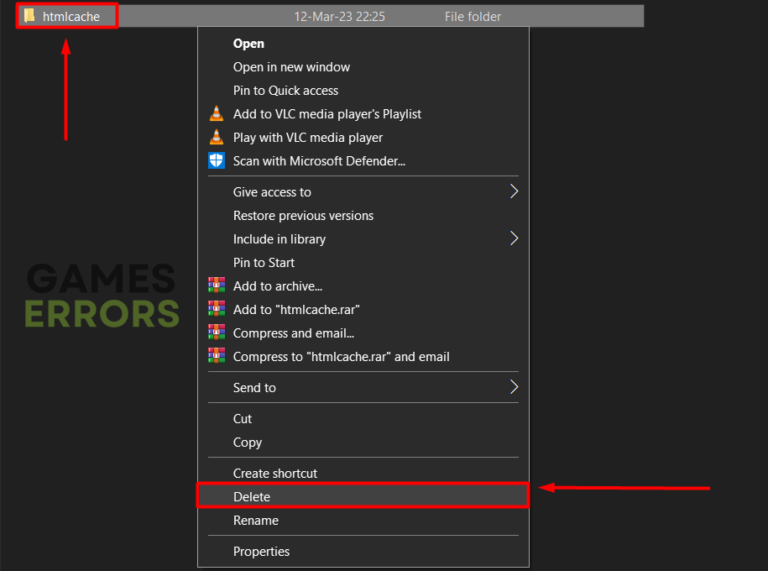Click the WinRAR icon beside Add to "htmlcache.rar"
The width and height of the screenshot is (768, 571).
[x=216, y=309]
